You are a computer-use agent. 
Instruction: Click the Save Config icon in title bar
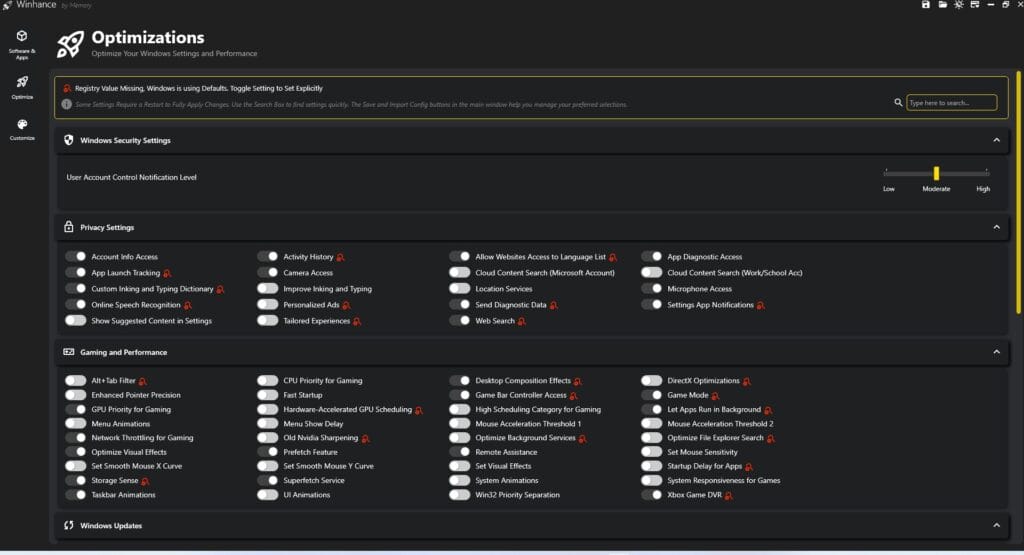click(926, 5)
